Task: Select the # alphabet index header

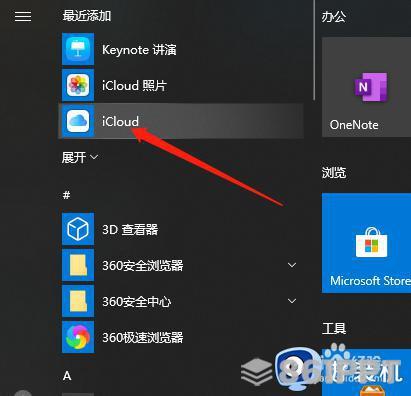Action: [66, 195]
